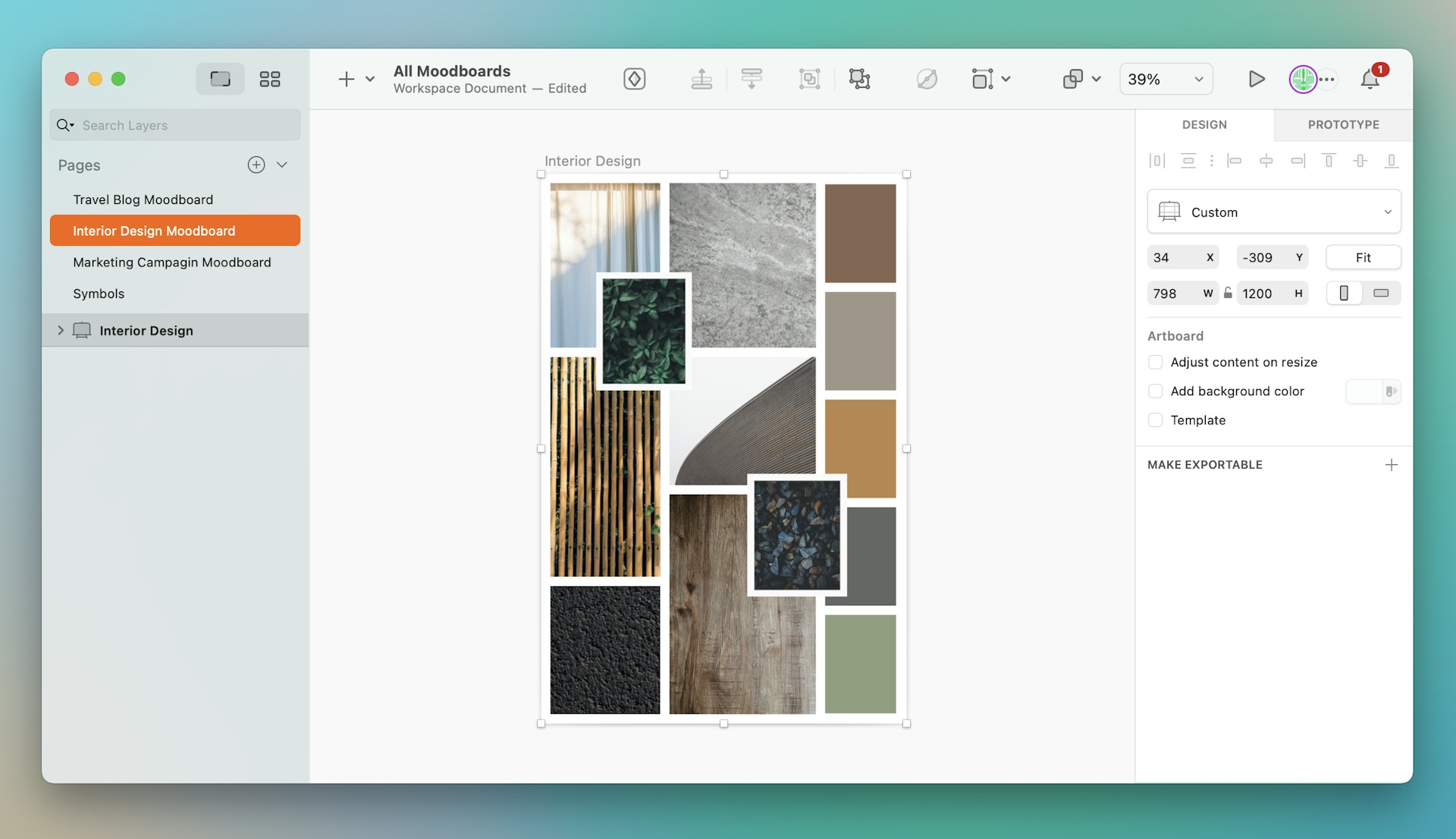This screenshot has height=839, width=1456.
Task: Preview the prototype with the play icon
Action: click(1257, 79)
